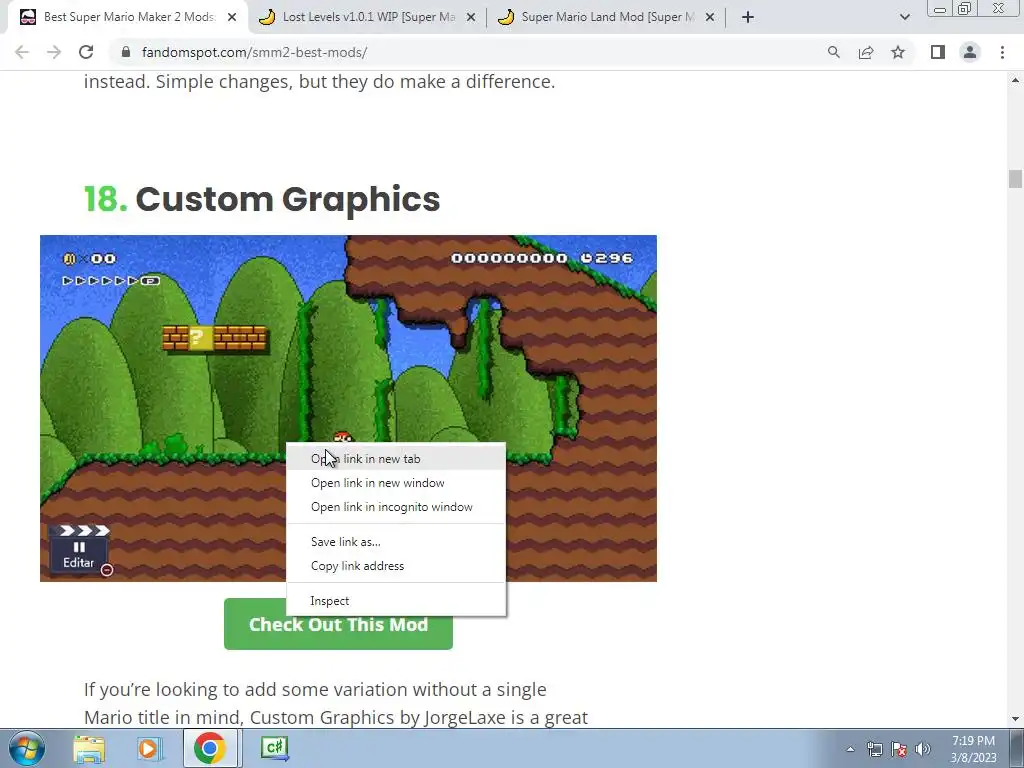
Task: Click the browser Back arrow
Action: click(x=22, y=52)
